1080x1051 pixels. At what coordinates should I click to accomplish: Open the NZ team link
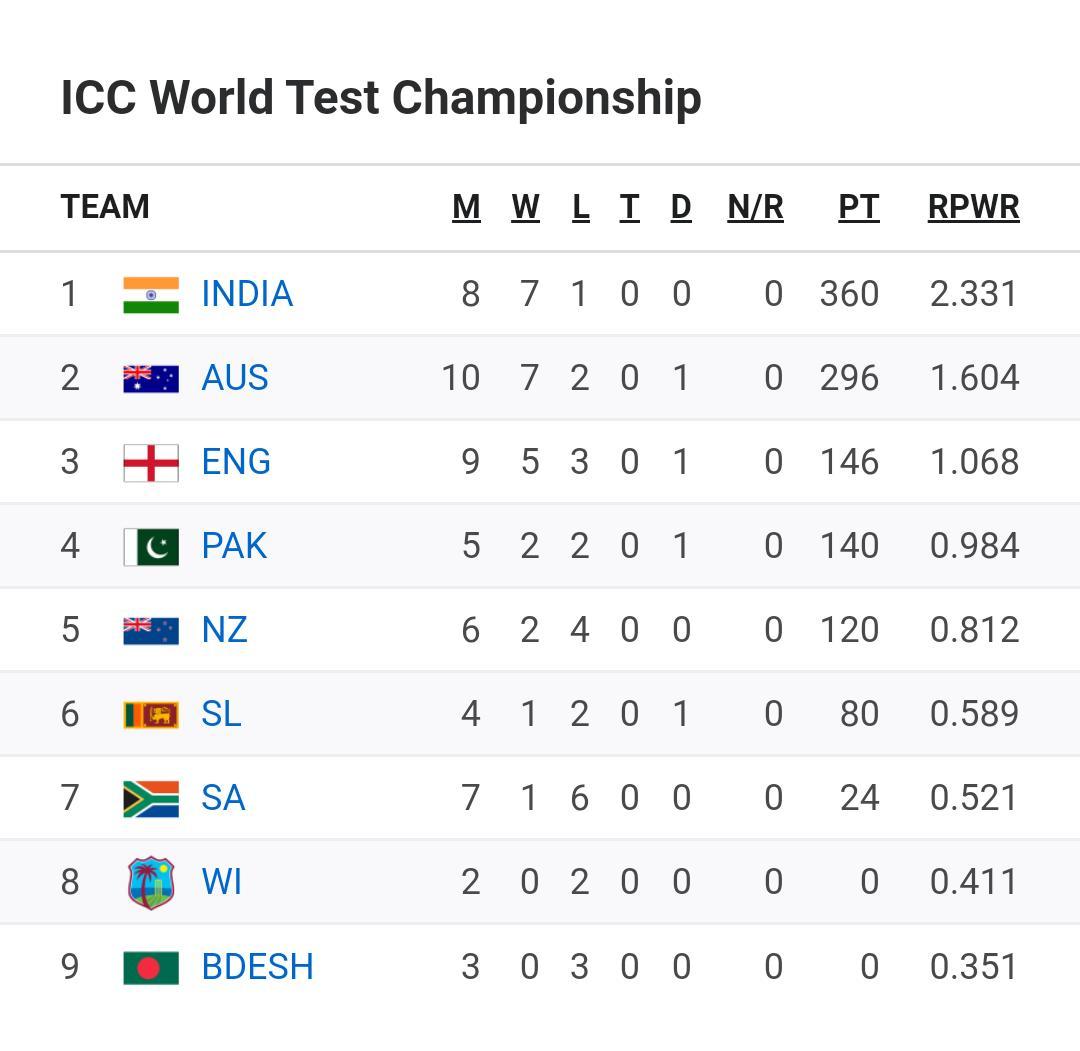(x=225, y=630)
